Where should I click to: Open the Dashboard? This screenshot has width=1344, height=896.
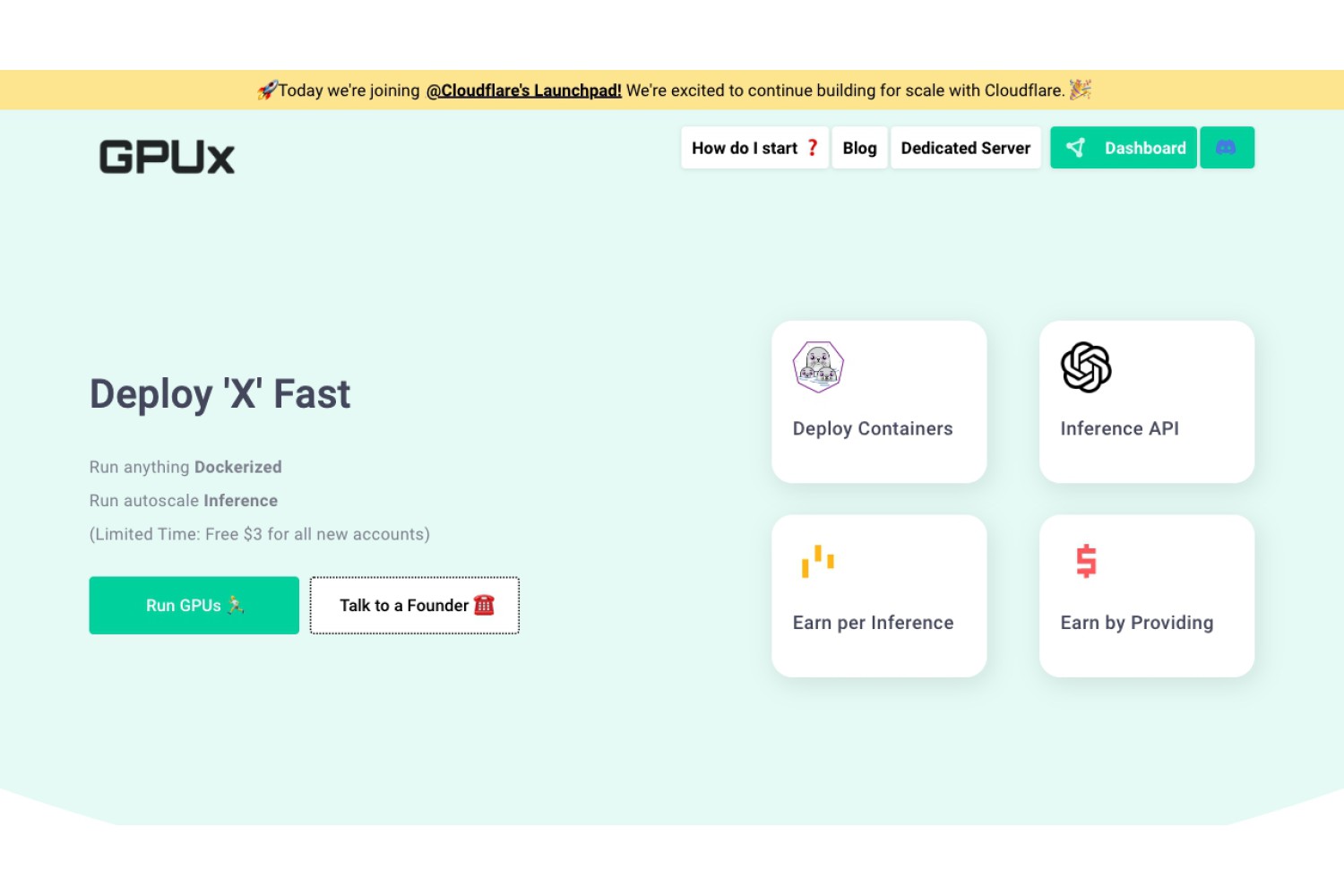click(1124, 148)
